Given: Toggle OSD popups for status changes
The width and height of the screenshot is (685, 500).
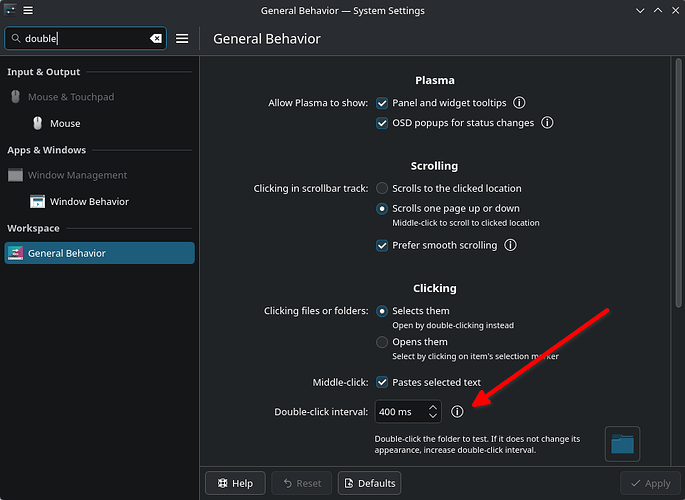Looking at the screenshot, I should pos(382,123).
